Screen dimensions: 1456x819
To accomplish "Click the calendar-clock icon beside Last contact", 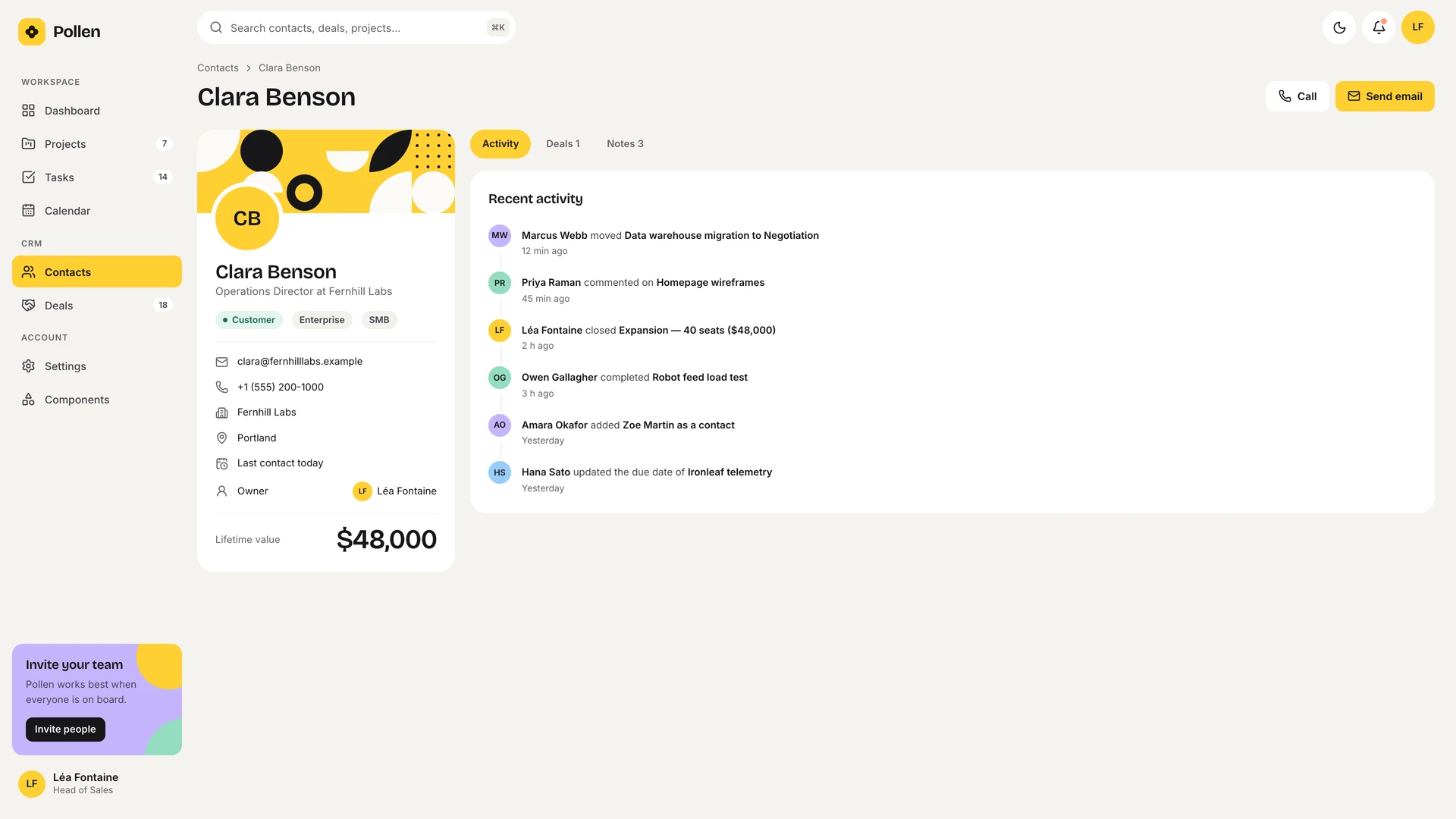I will (x=221, y=463).
